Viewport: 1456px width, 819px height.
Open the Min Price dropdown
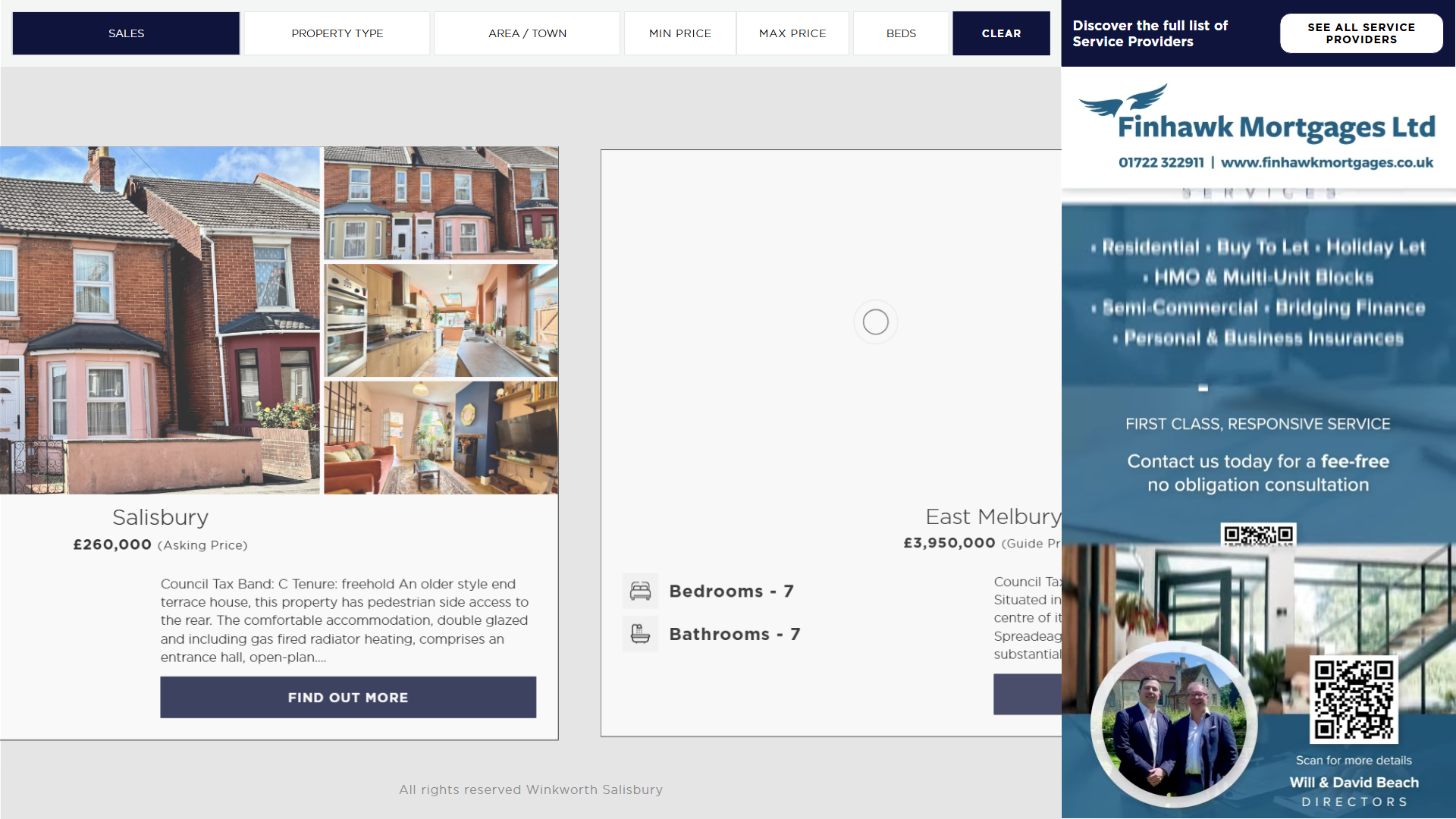point(679,33)
